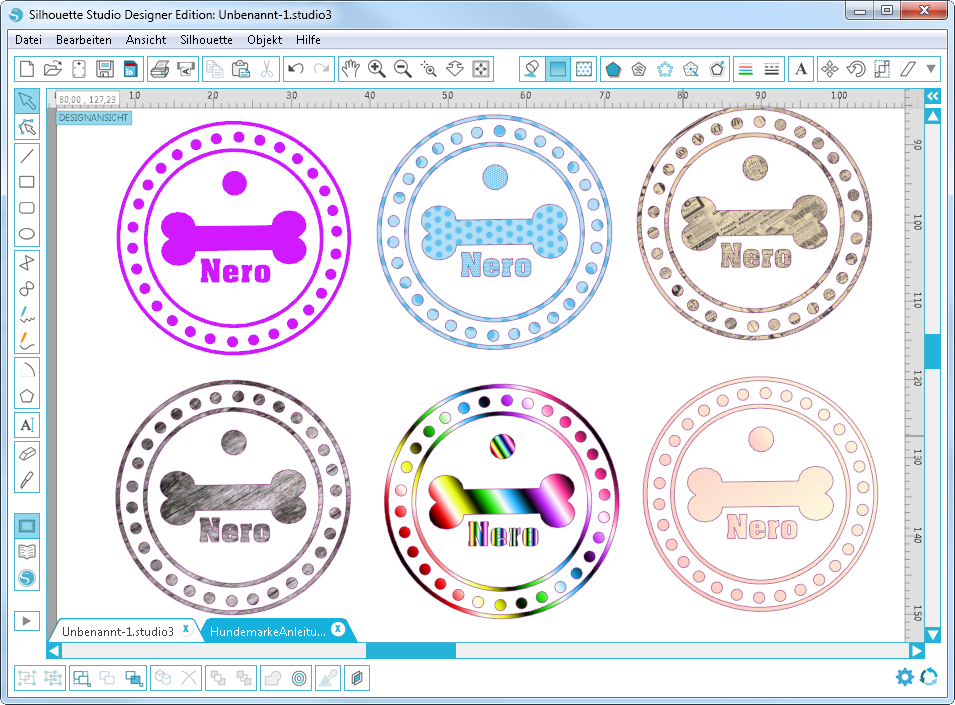Toggle the Library view button

coord(27,552)
